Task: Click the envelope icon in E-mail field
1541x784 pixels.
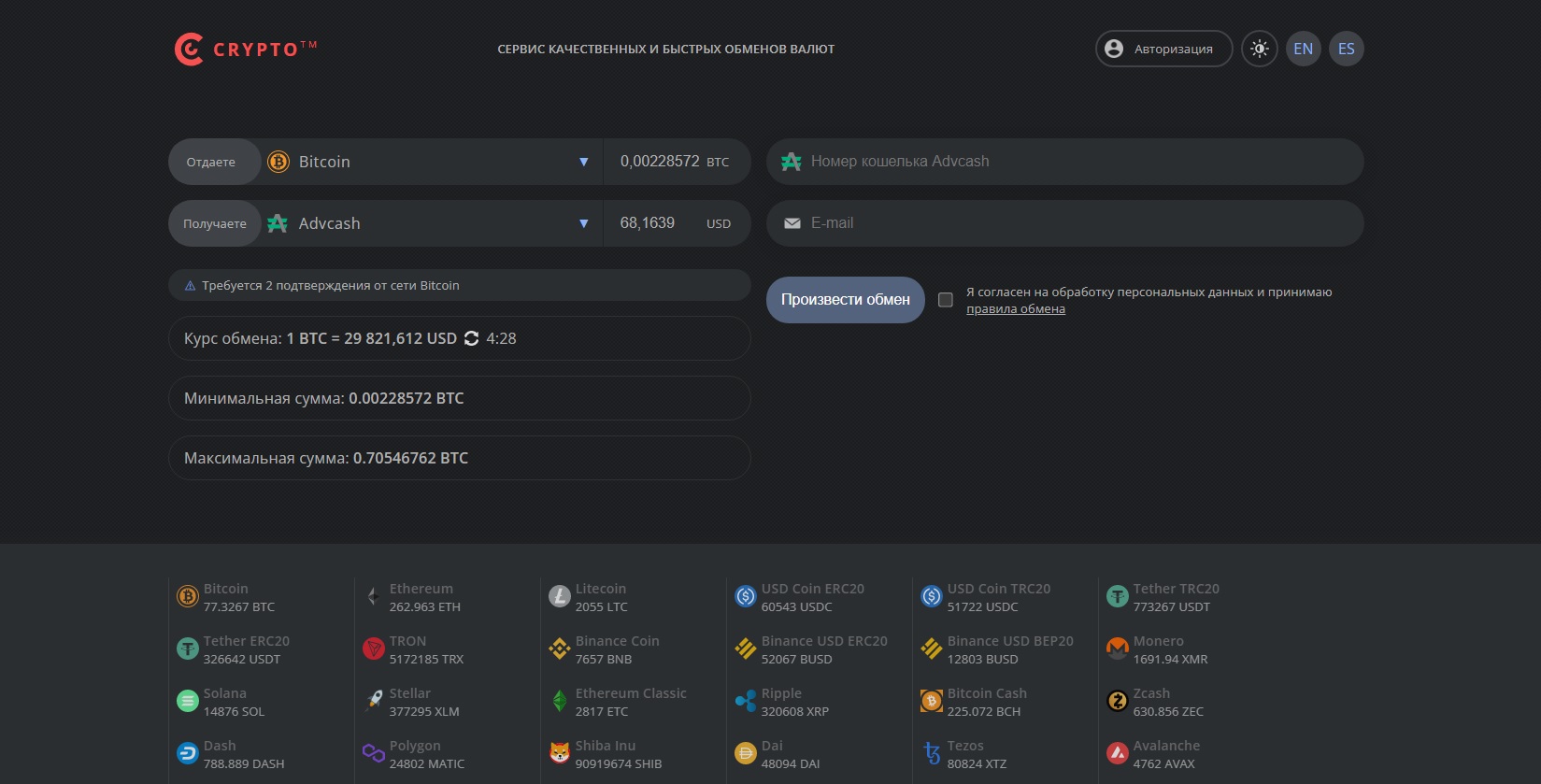Action: (792, 223)
